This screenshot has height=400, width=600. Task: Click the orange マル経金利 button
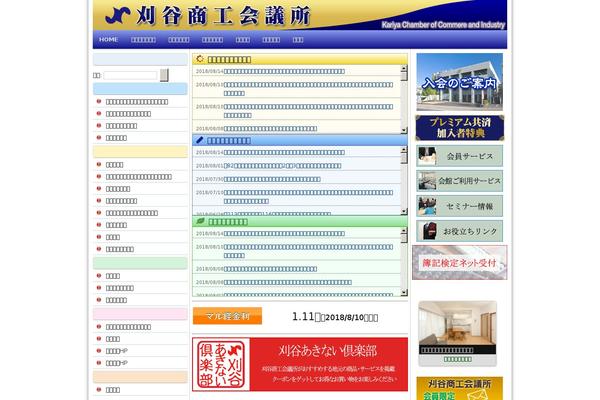point(227,316)
